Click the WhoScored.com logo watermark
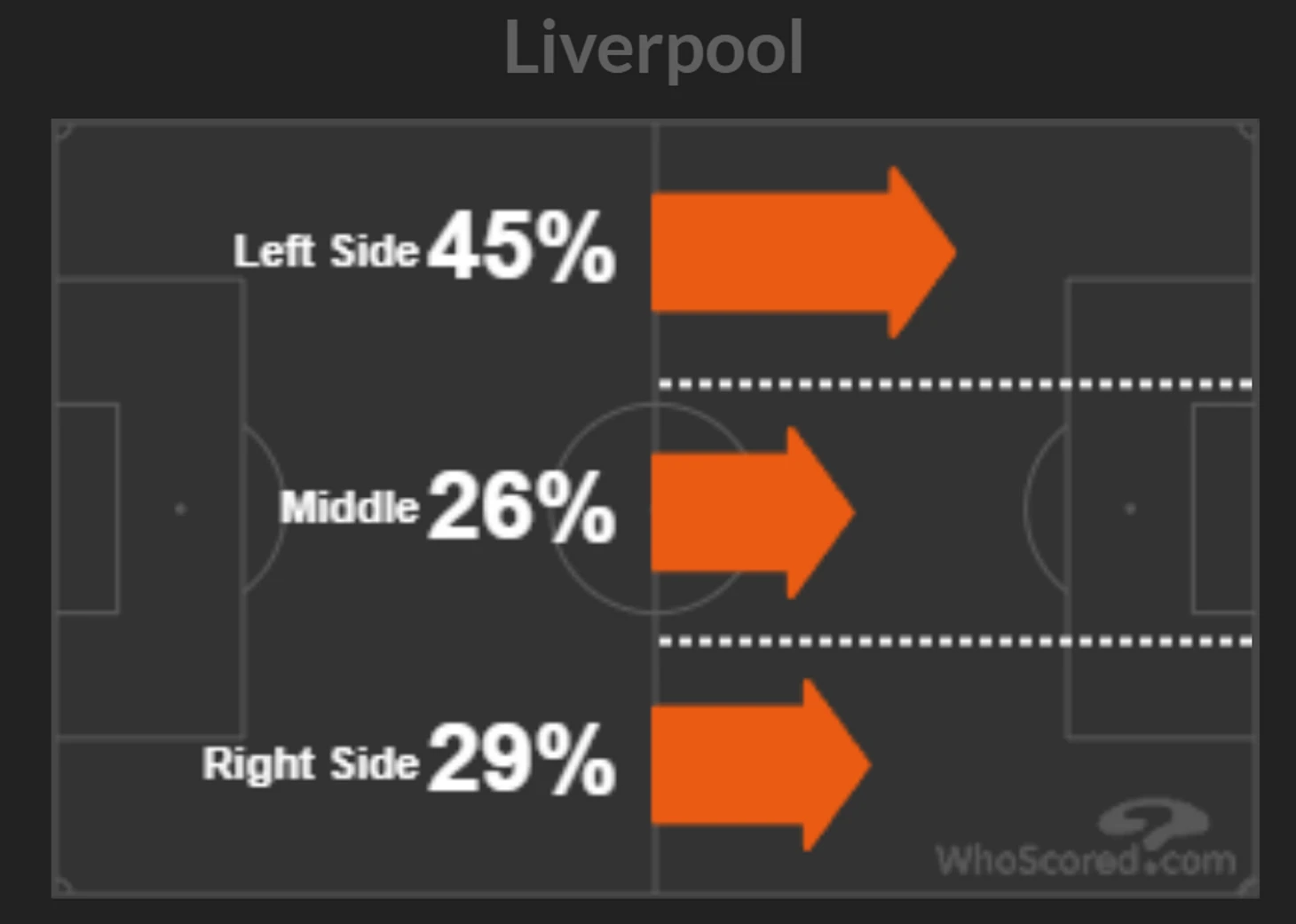The width and height of the screenshot is (1296, 924). tap(1087, 840)
